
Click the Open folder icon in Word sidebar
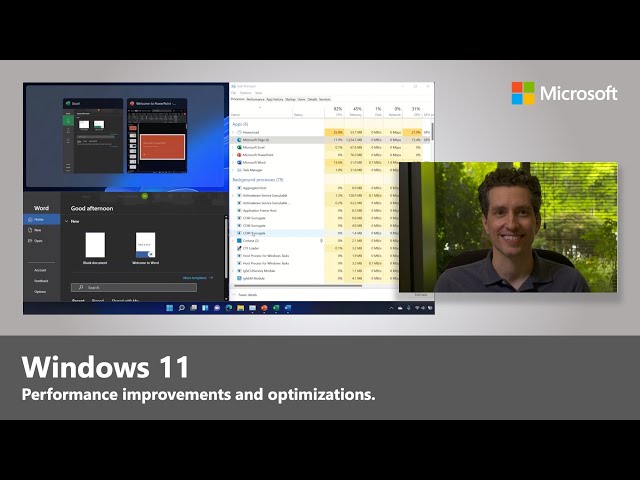point(30,241)
